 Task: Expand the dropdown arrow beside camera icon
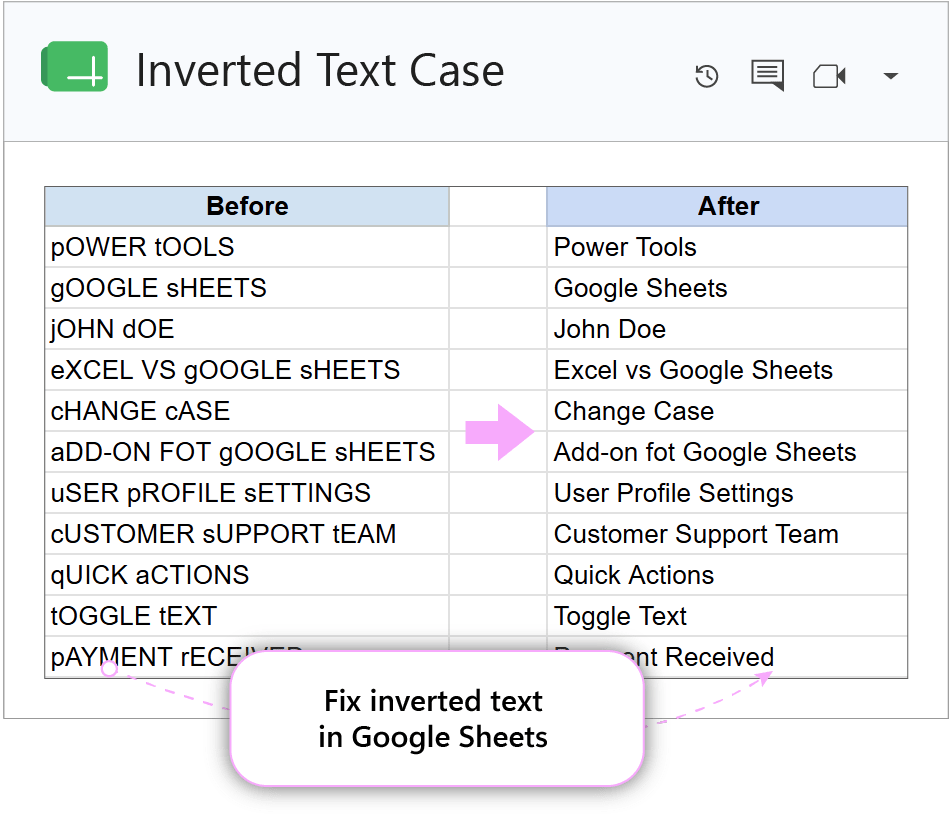pyautogui.click(x=890, y=76)
